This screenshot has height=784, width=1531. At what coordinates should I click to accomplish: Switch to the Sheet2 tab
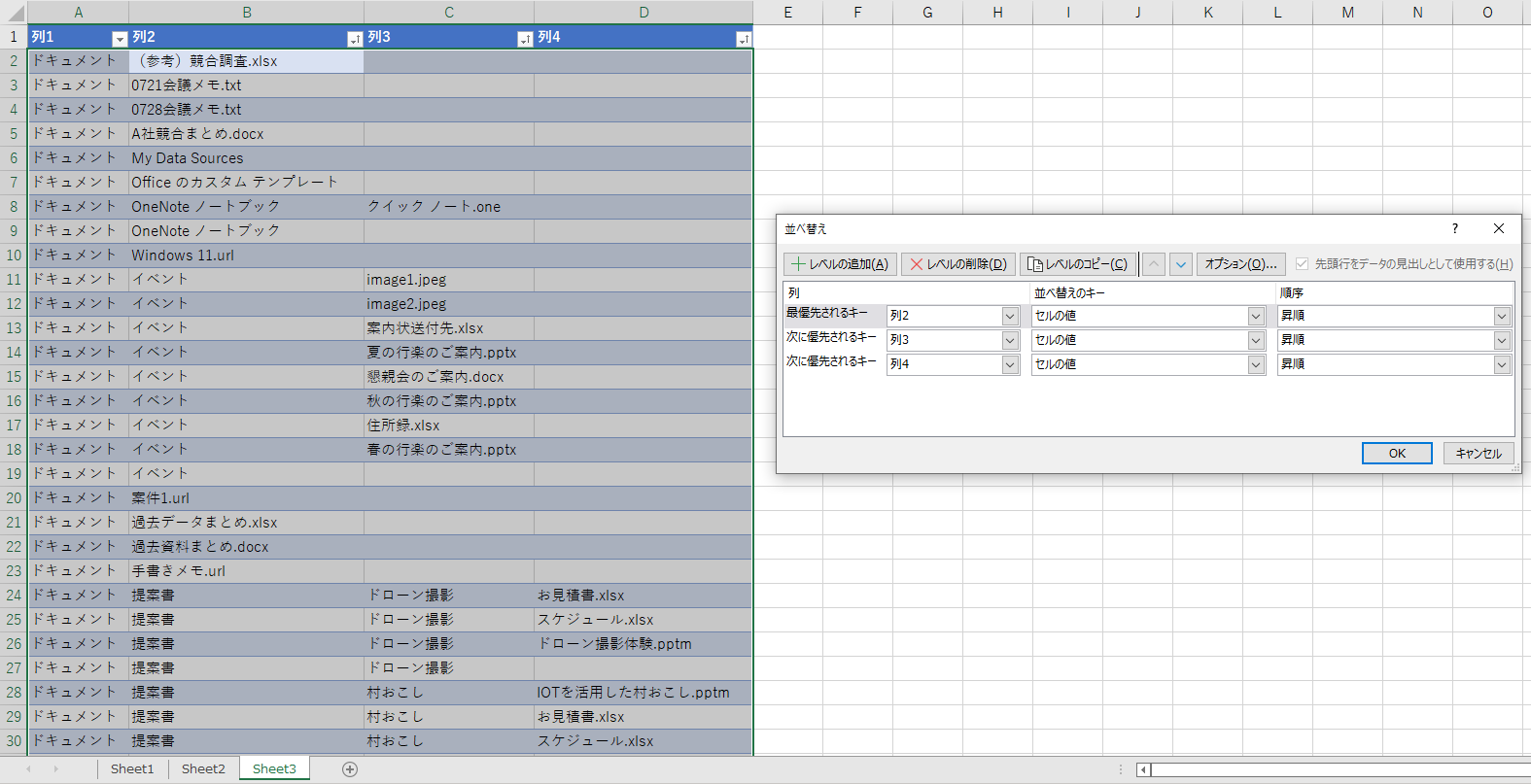pyautogui.click(x=203, y=768)
